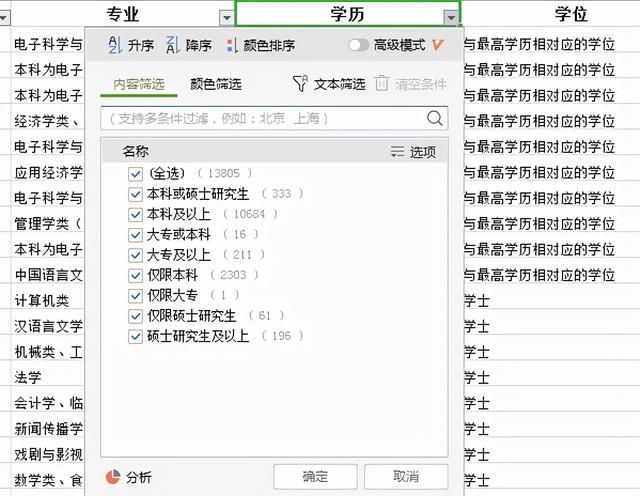Image resolution: width=640 pixels, height=496 pixels.
Task: Select cell 汉语言文学 in 专业 column
Action: point(48,327)
